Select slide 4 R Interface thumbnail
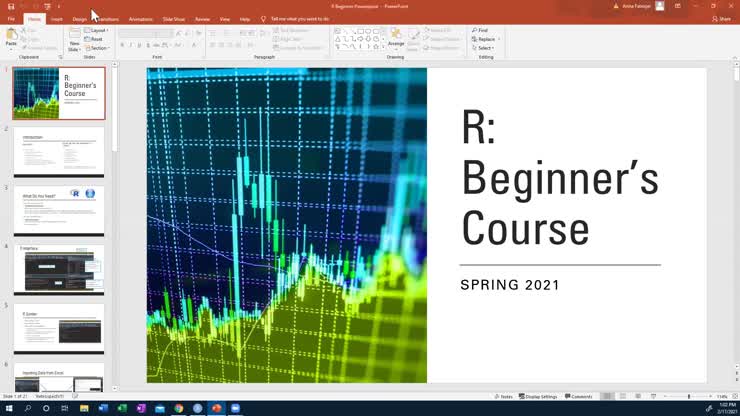 tap(59, 270)
